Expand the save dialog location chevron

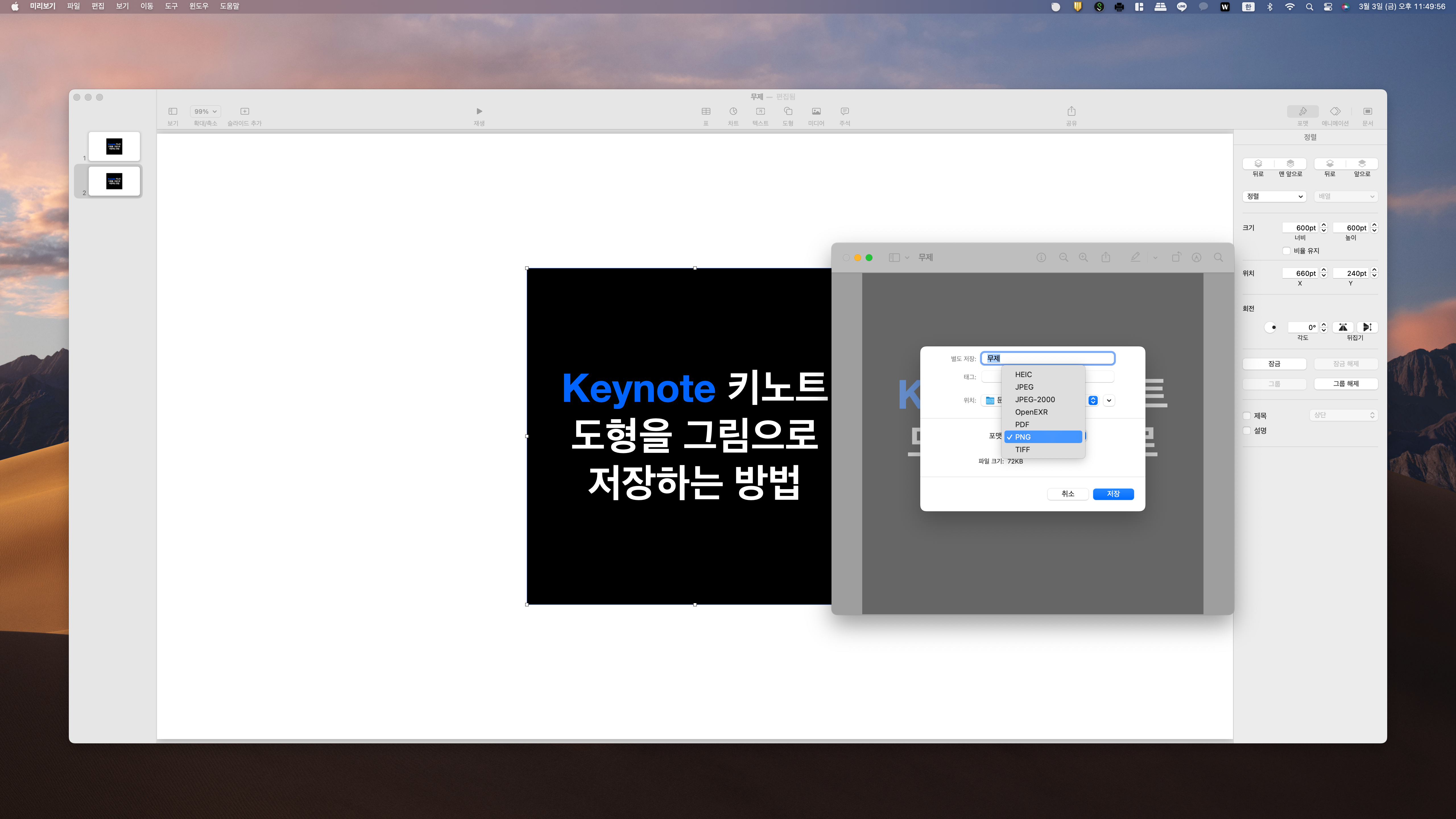point(1109,400)
